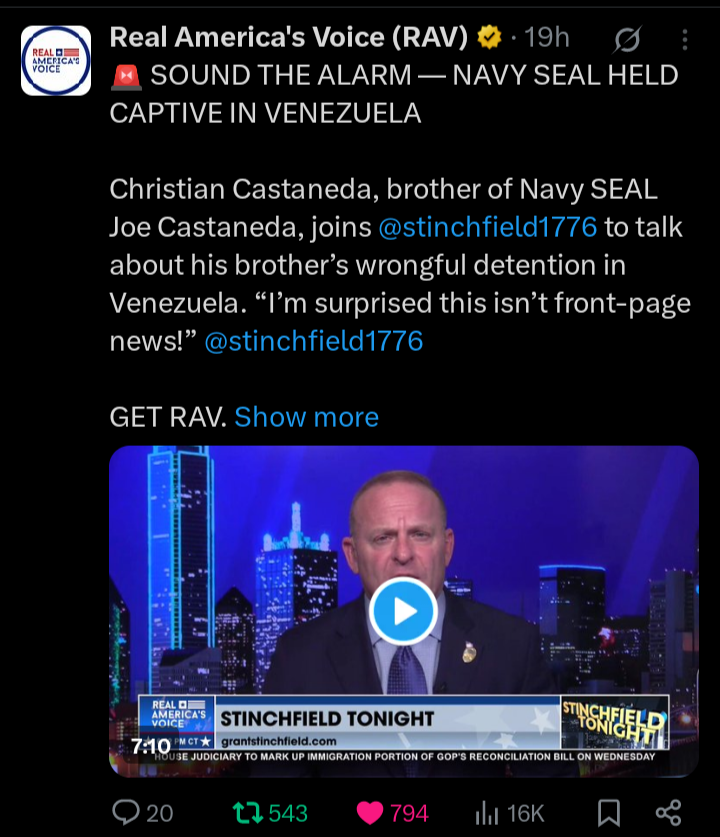Viewport: 720px width, 837px height.
Task: Open the Real America's Voice profile avatar
Action: coord(56,60)
